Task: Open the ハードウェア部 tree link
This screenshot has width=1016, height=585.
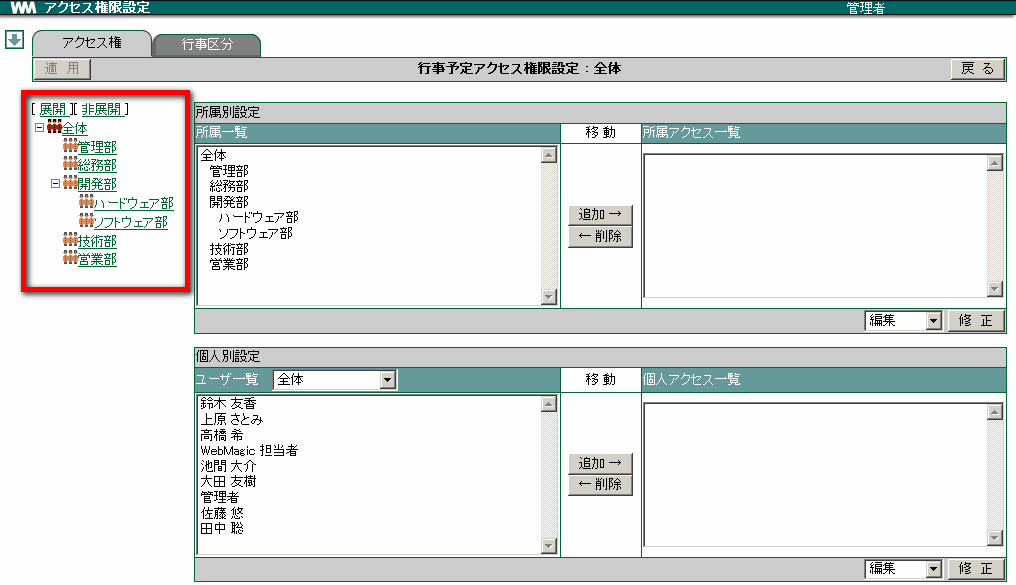Action: point(134,203)
